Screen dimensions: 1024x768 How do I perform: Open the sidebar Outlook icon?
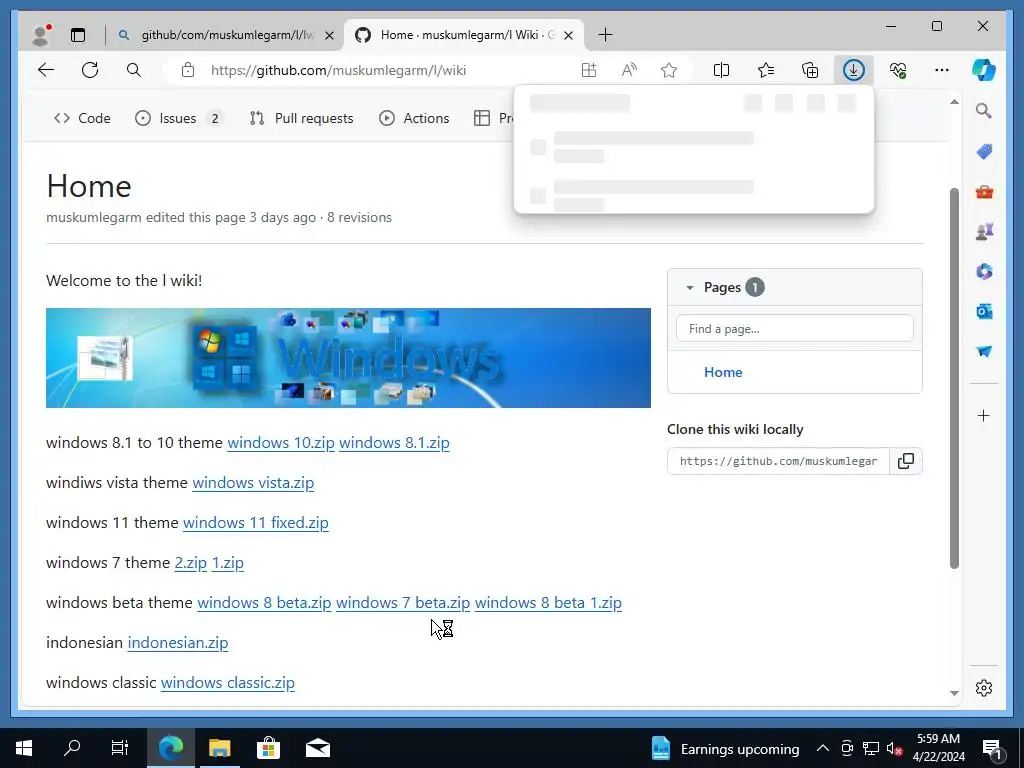(984, 312)
